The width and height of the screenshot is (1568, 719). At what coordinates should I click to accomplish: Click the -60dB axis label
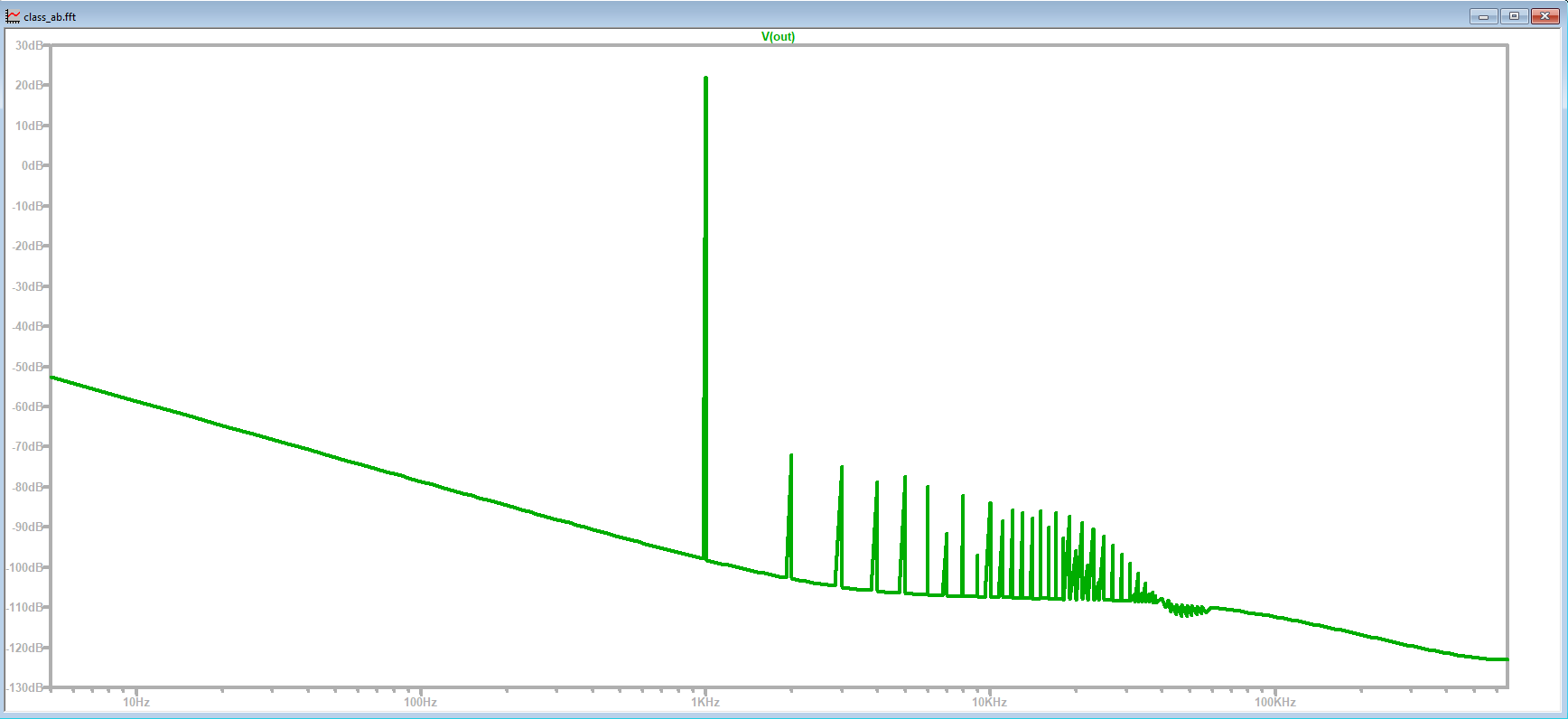click(27, 407)
